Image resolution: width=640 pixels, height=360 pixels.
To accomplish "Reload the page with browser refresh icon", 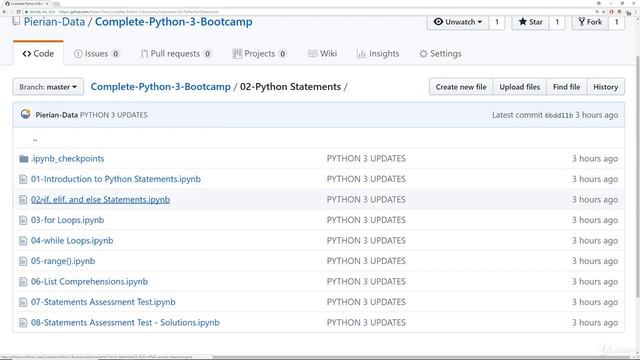I will click(18, 12).
